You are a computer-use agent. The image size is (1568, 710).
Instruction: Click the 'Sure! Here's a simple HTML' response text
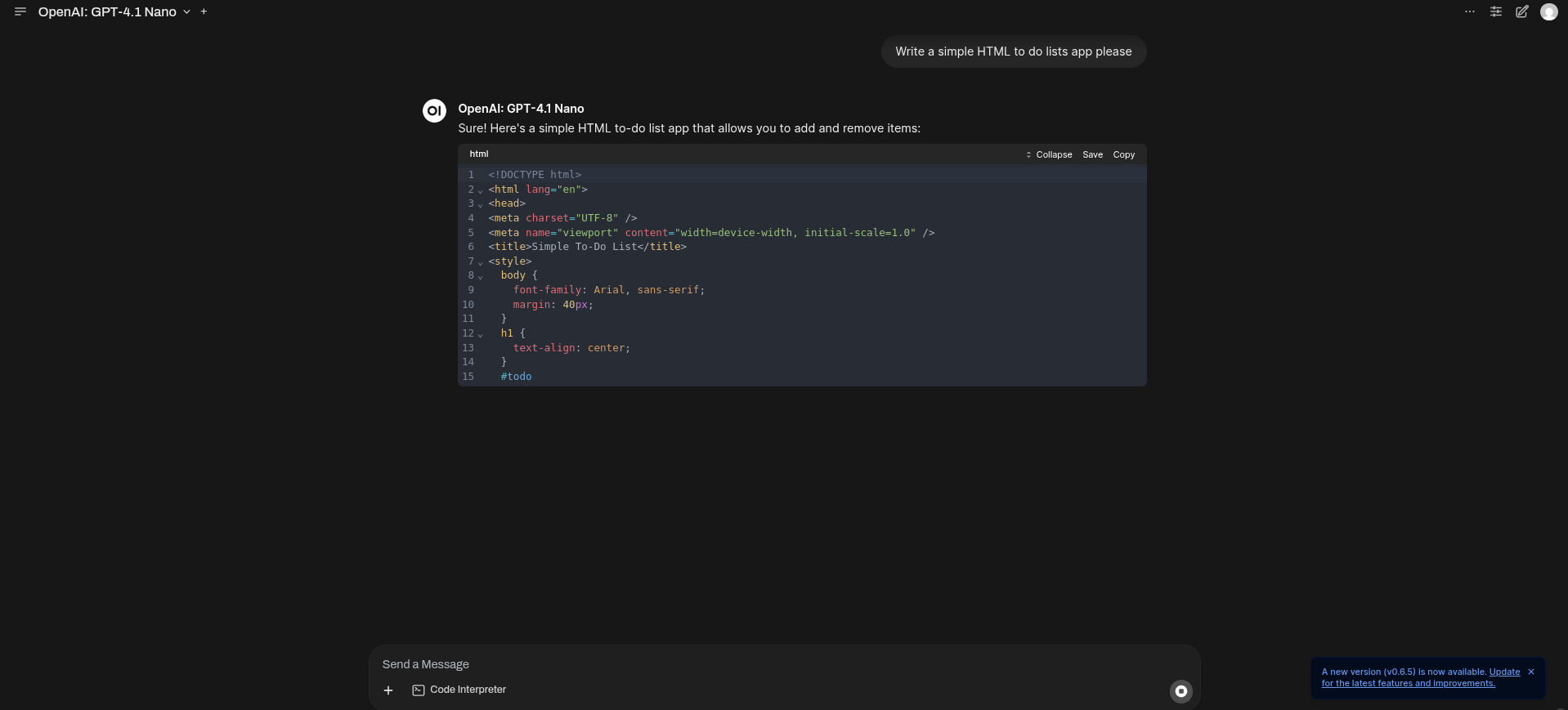tap(689, 128)
